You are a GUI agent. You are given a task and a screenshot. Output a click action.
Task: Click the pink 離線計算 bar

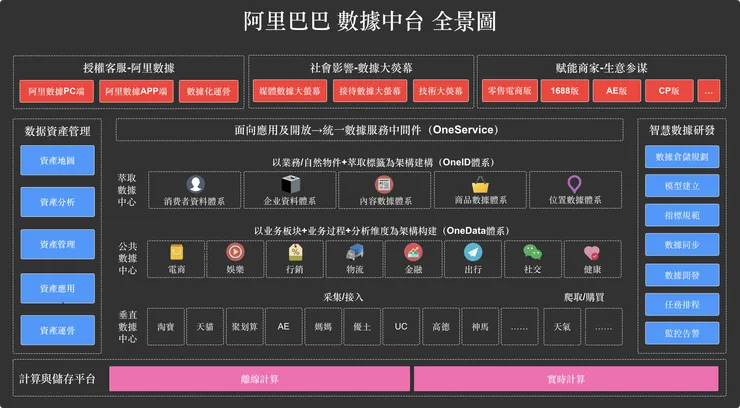tap(260, 379)
